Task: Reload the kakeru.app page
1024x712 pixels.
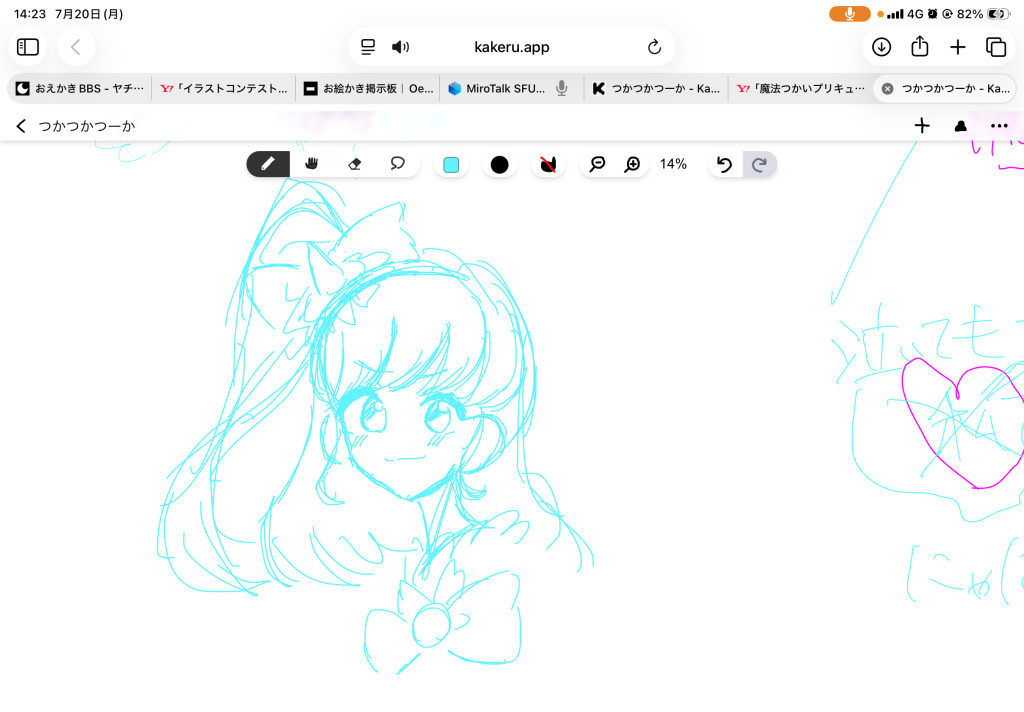Action: click(x=654, y=47)
